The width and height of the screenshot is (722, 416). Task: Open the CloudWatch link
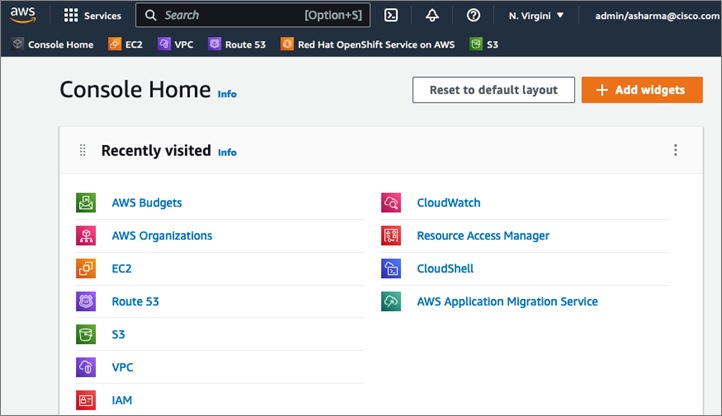pos(448,203)
